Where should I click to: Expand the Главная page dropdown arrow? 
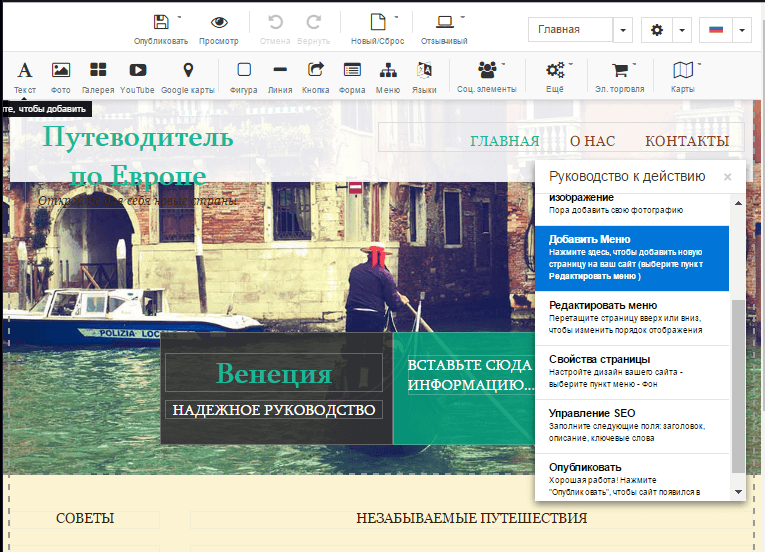coord(623,30)
